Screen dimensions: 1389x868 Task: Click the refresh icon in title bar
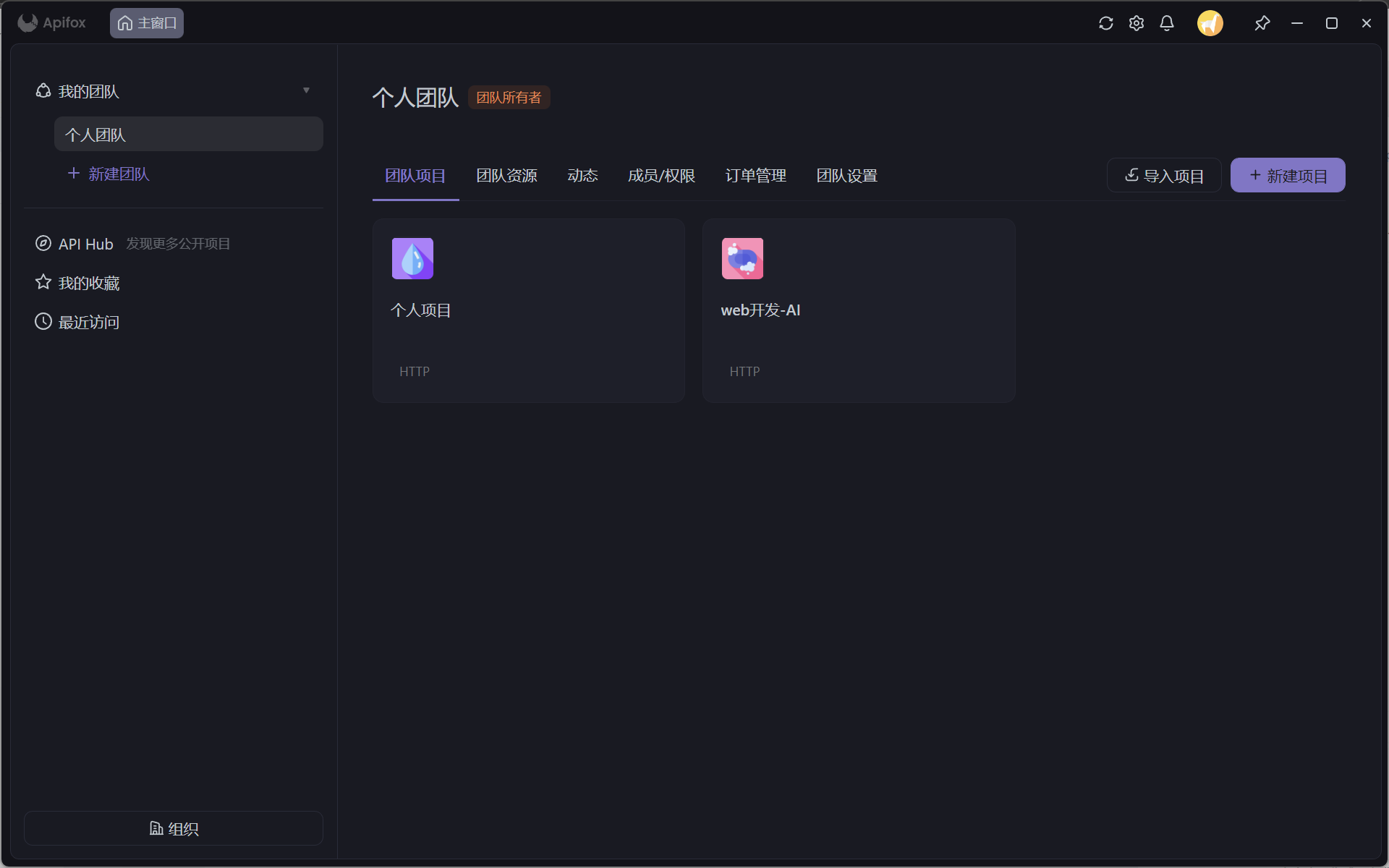pyautogui.click(x=1105, y=23)
